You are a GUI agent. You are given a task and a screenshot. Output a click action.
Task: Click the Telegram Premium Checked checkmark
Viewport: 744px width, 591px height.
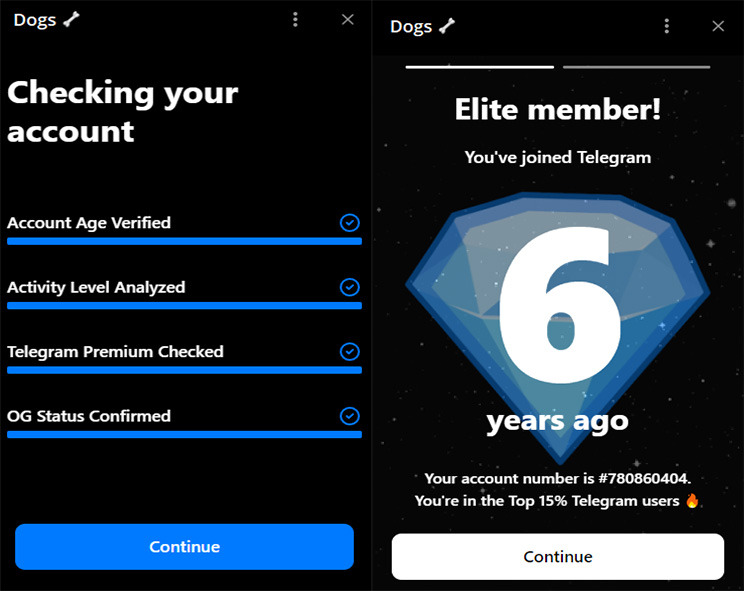tap(350, 351)
